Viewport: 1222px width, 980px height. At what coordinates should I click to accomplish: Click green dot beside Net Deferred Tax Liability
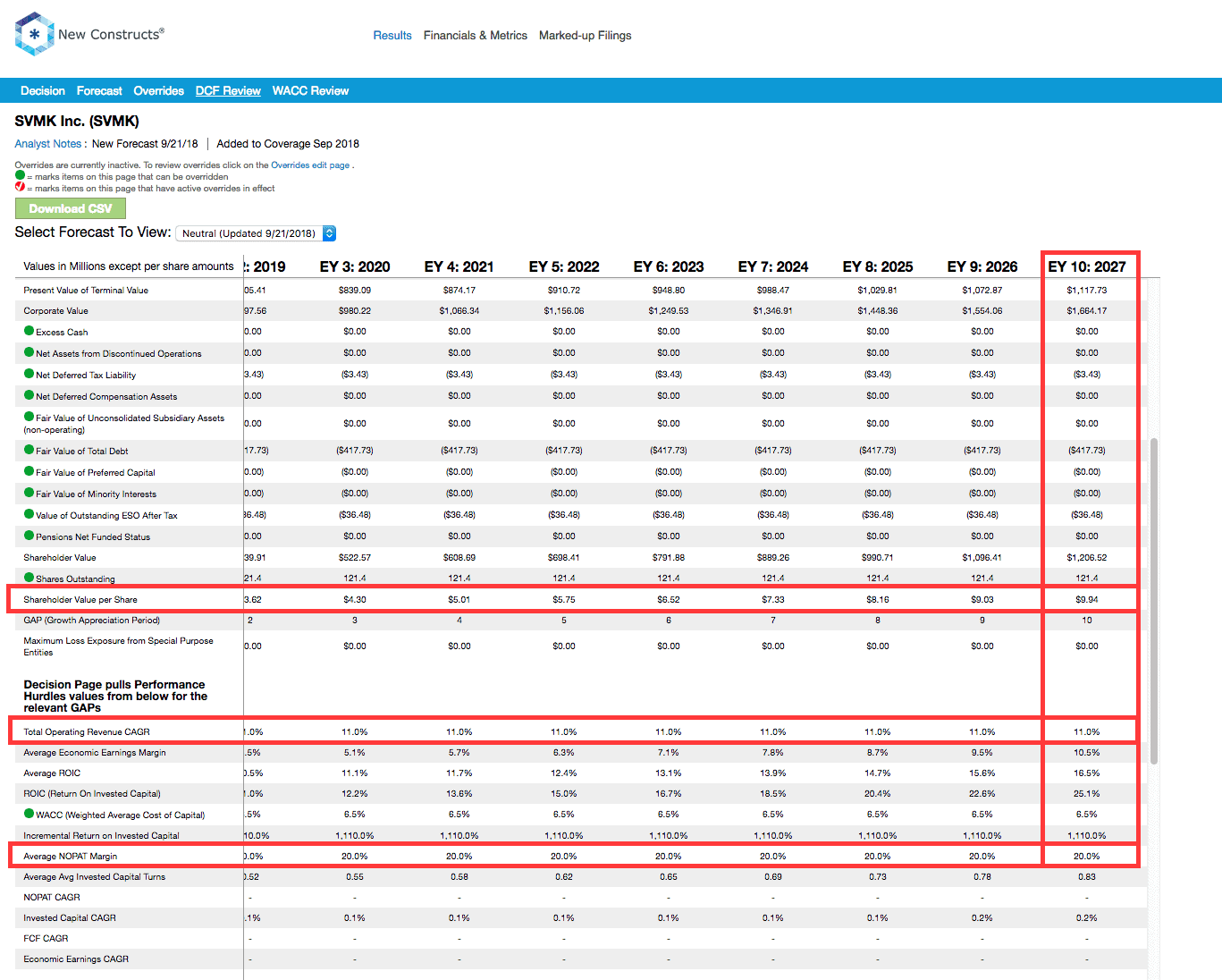pyautogui.click(x=29, y=374)
